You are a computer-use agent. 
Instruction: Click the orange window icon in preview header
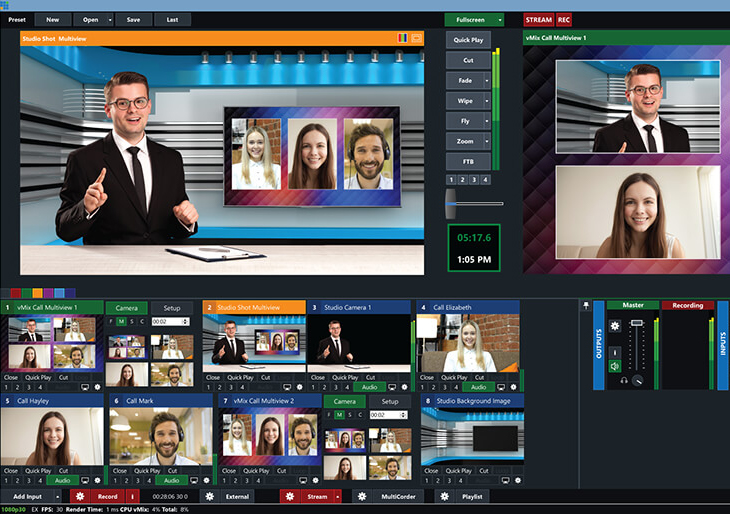pyautogui.click(x=417, y=38)
